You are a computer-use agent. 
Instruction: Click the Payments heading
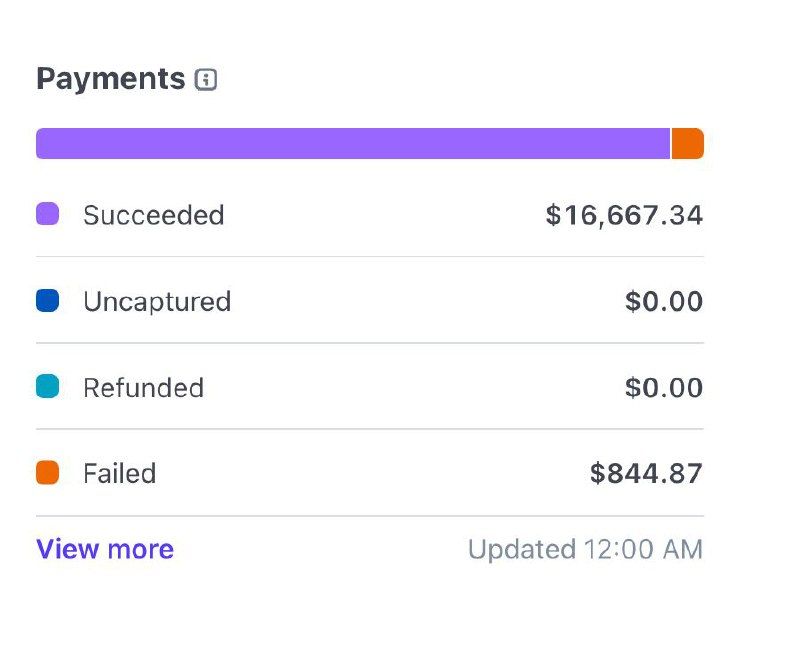click(x=110, y=79)
